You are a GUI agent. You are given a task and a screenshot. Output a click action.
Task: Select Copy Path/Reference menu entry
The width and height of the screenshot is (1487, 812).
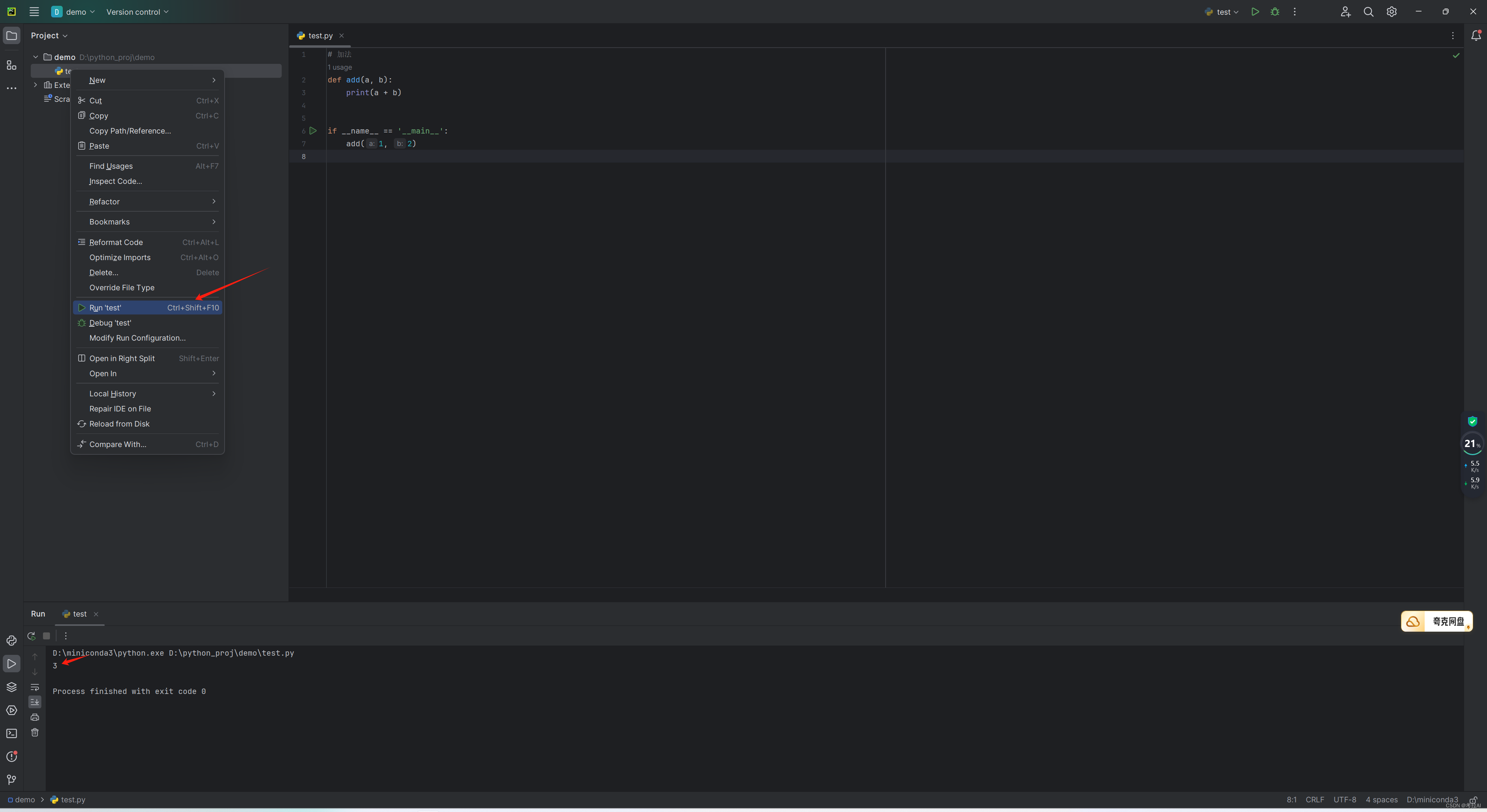click(147, 131)
